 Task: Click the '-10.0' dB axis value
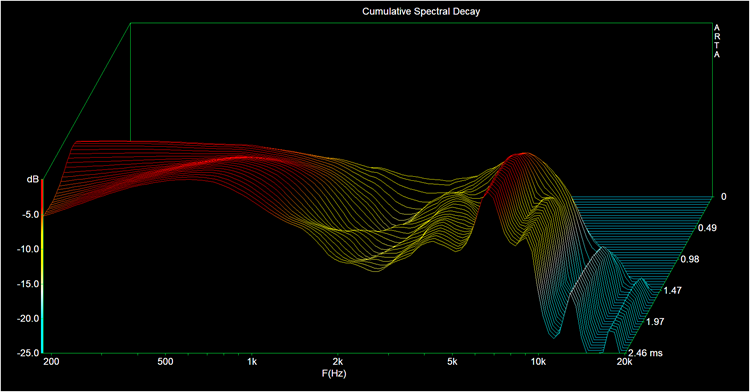pos(28,249)
